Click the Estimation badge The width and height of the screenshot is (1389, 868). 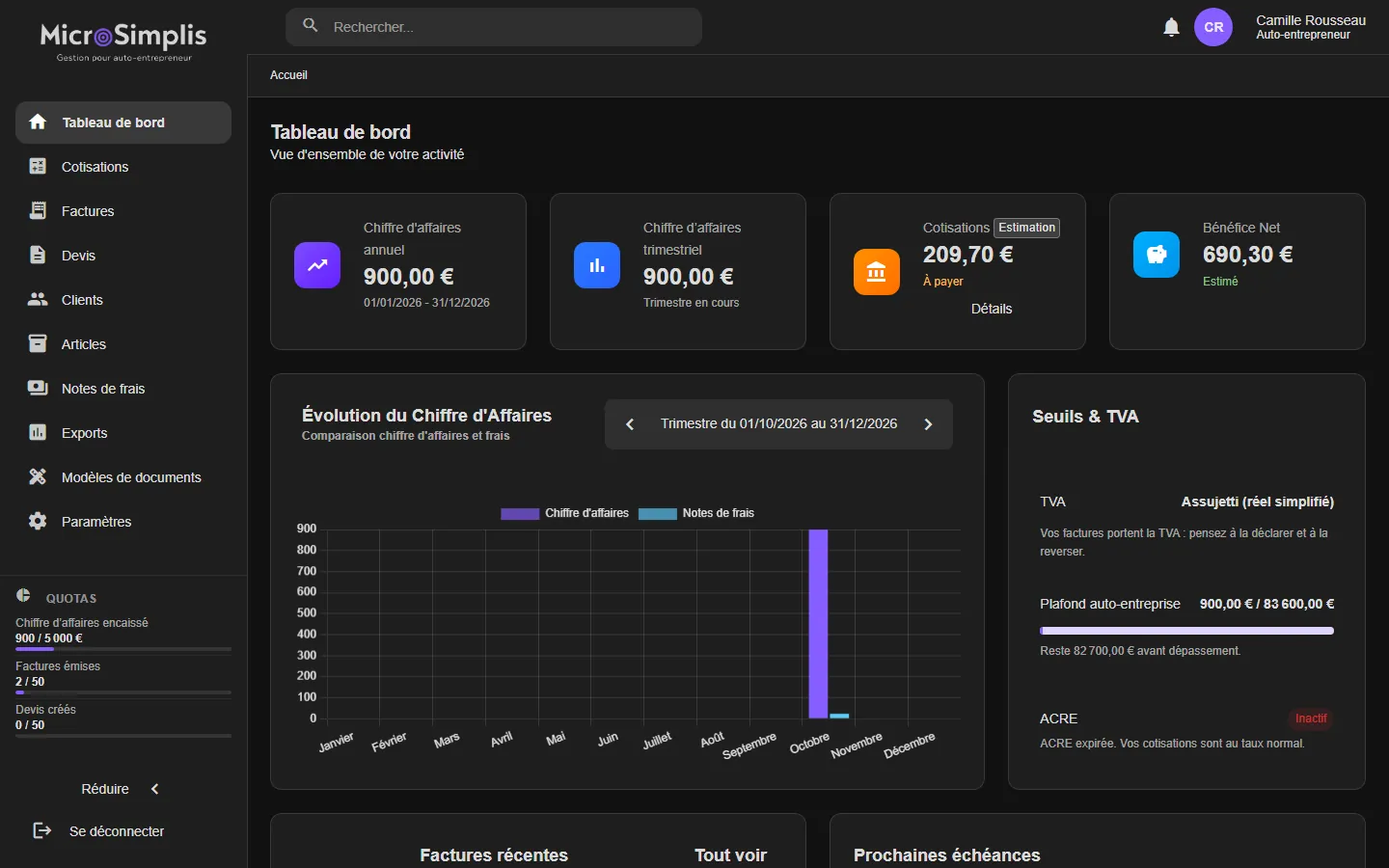click(x=1026, y=228)
